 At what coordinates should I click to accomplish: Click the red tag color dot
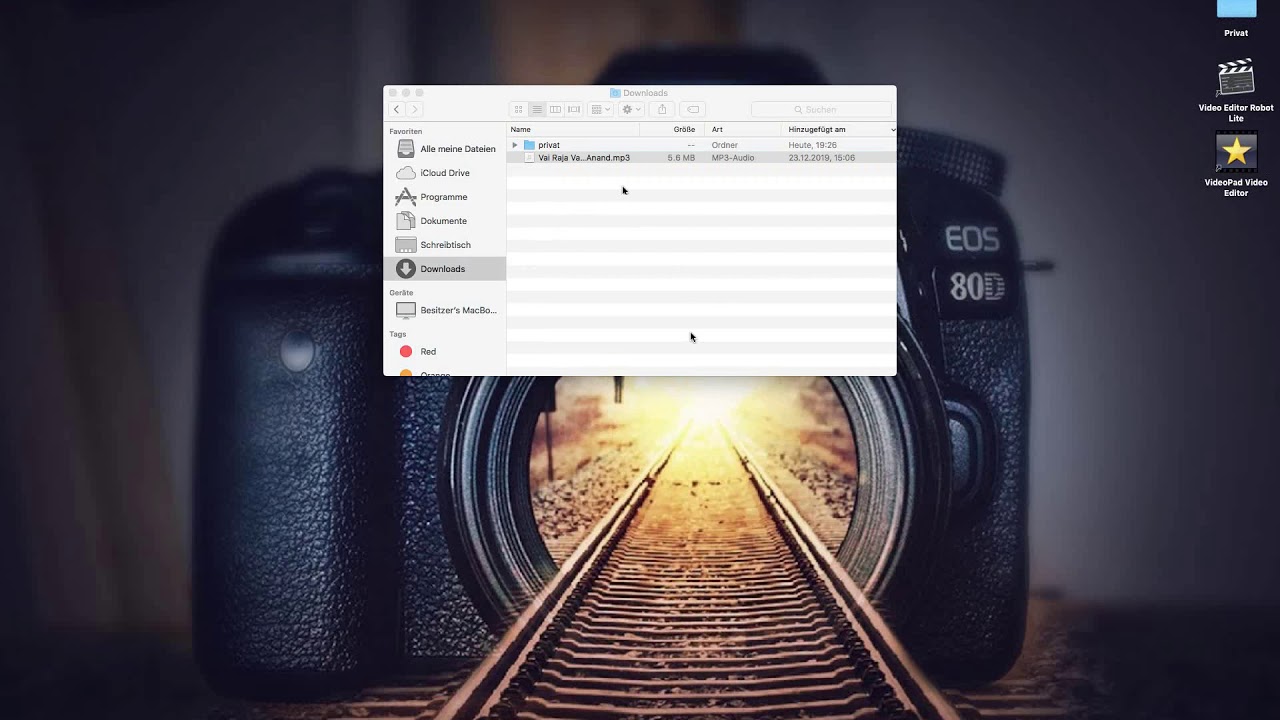pyautogui.click(x=406, y=352)
